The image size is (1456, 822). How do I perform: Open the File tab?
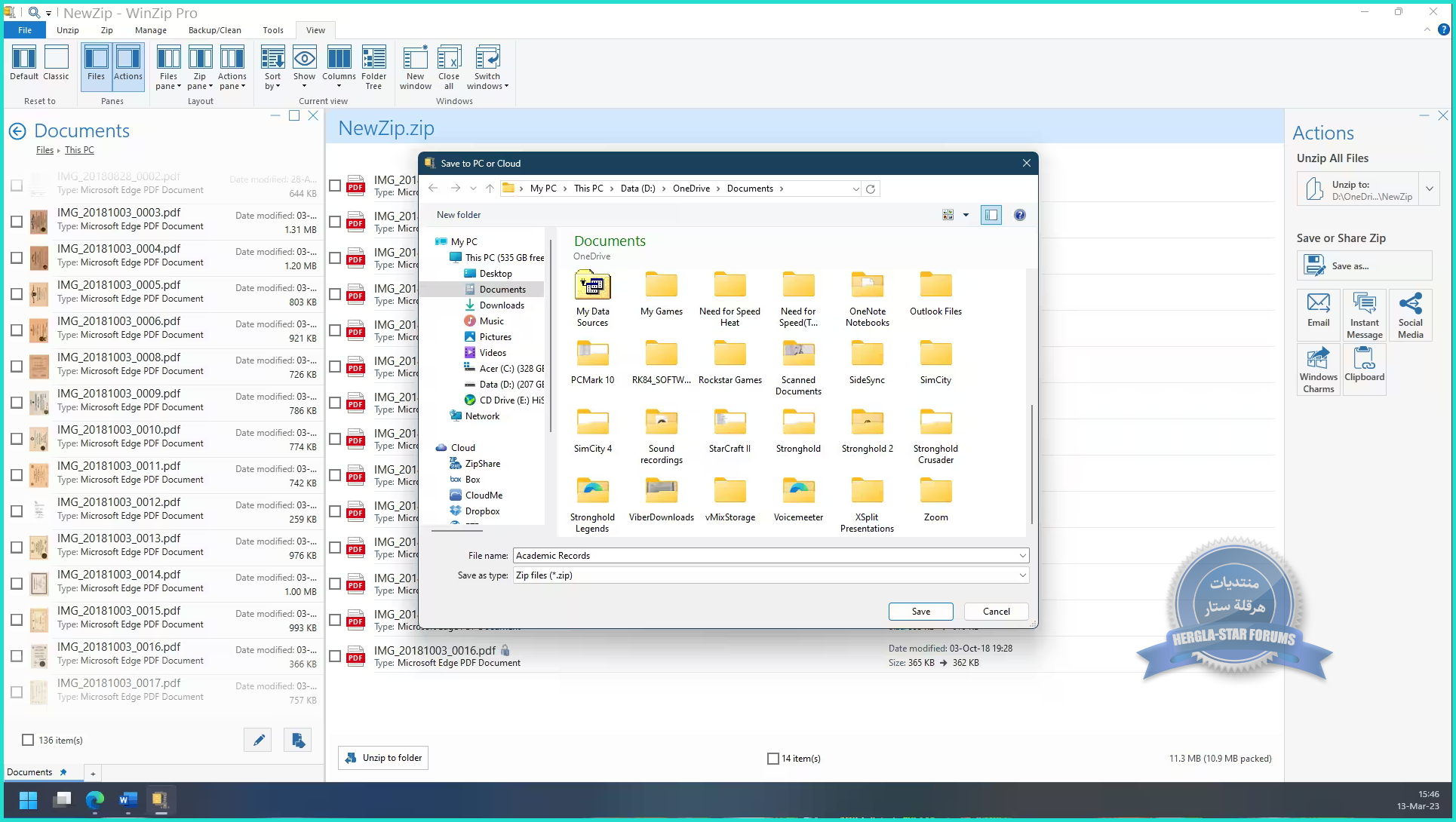(x=25, y=30)
